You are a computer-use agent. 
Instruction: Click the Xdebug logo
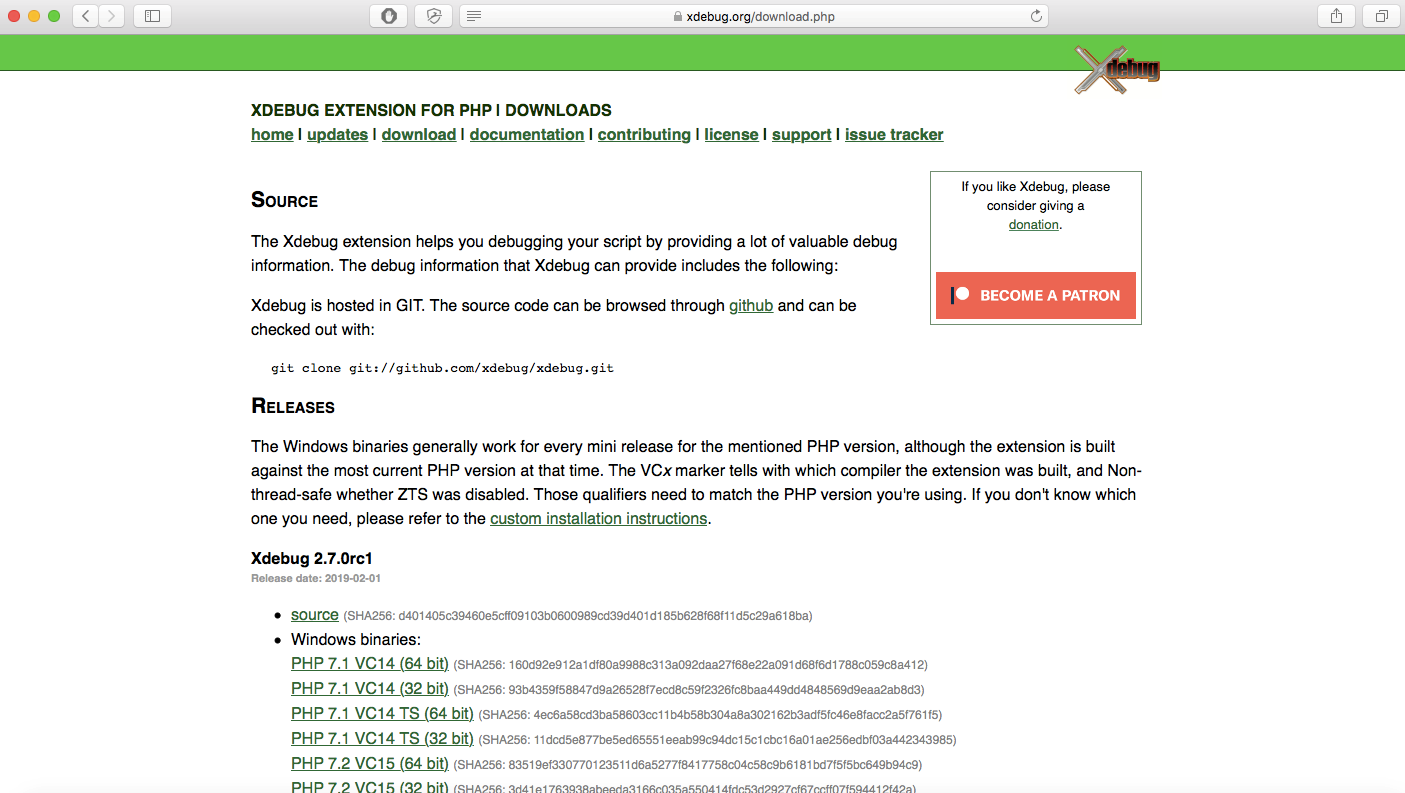(1117, 70)
